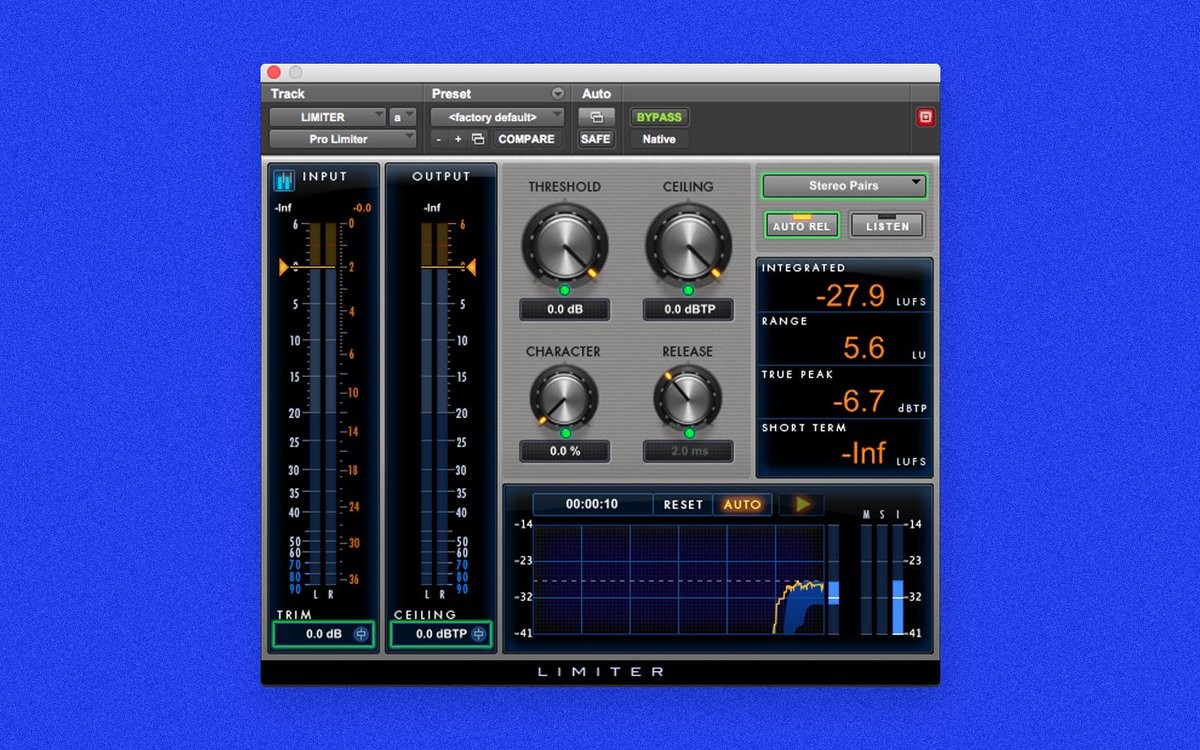Click the CHARACTER knob

564,397
